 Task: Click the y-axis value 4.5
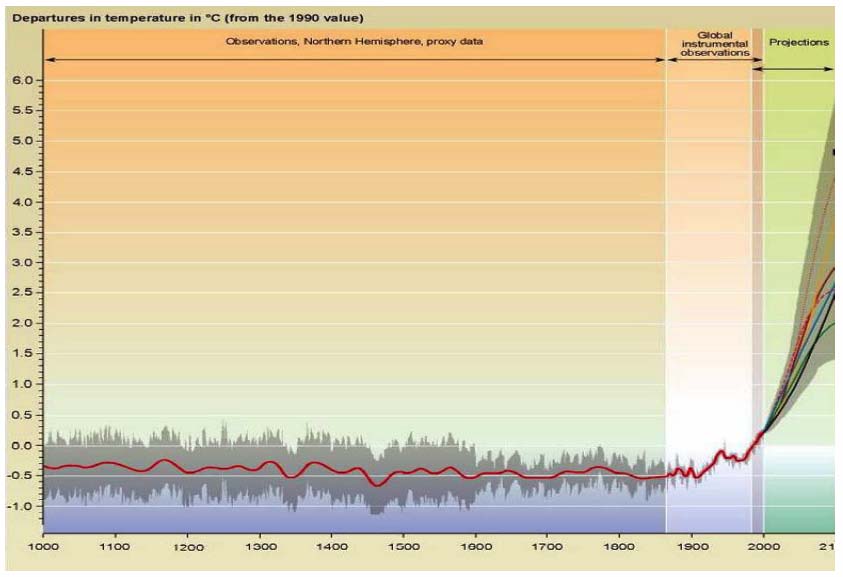click(23, 172)
